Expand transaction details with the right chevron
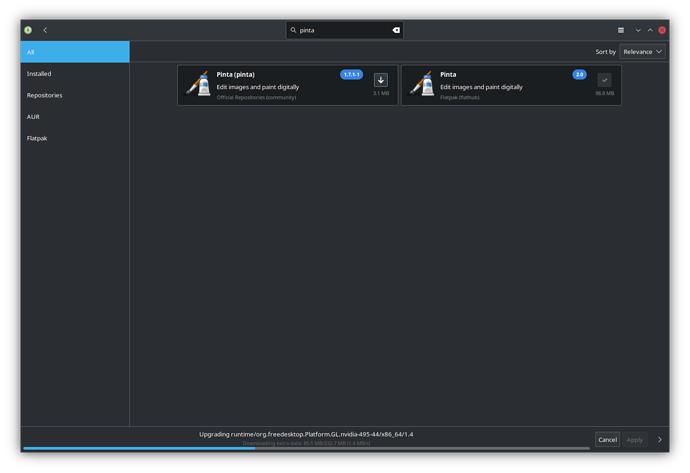This screenshot has width=690, height=473. pyautogui.click(x=660, y=440)
